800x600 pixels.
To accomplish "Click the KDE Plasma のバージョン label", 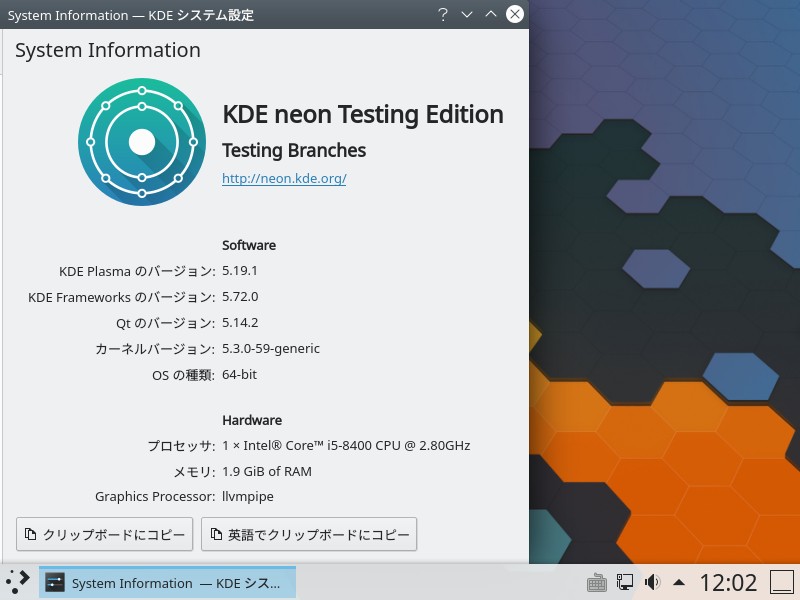I will pyautogui.click(x=137, y=271).
